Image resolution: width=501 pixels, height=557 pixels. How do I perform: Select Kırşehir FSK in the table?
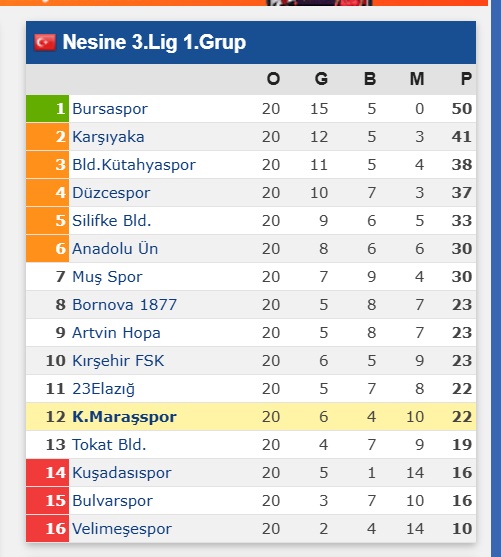pos(118,361)
